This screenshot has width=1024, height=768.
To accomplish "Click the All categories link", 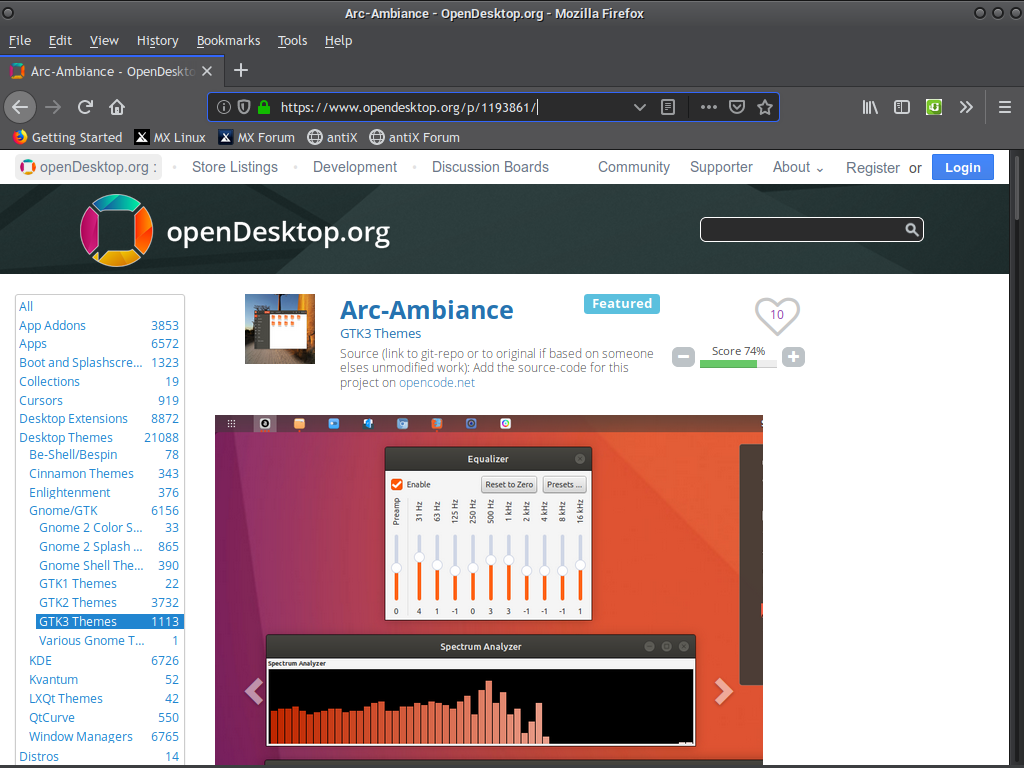I will [25, 306].
